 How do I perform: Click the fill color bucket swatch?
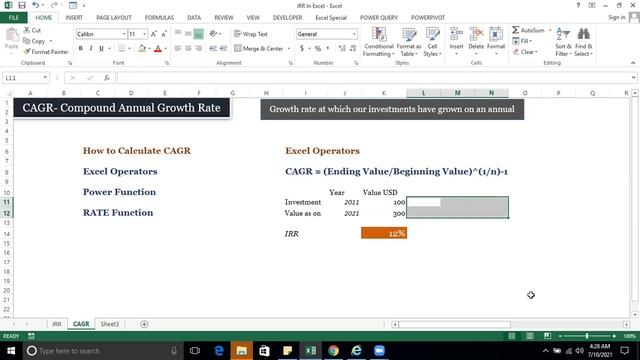142,49
